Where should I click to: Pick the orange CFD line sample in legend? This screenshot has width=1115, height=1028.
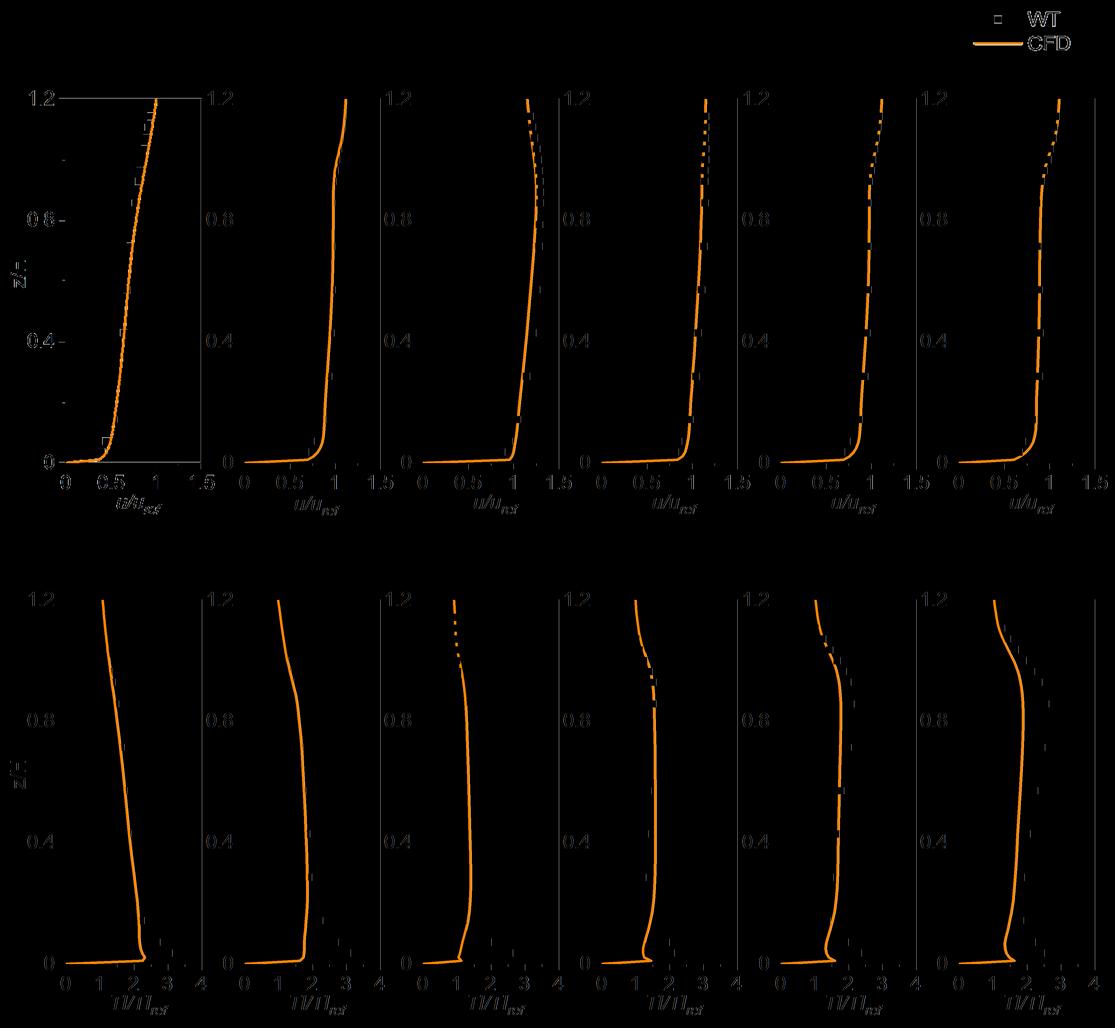click(x=998, y=44)
